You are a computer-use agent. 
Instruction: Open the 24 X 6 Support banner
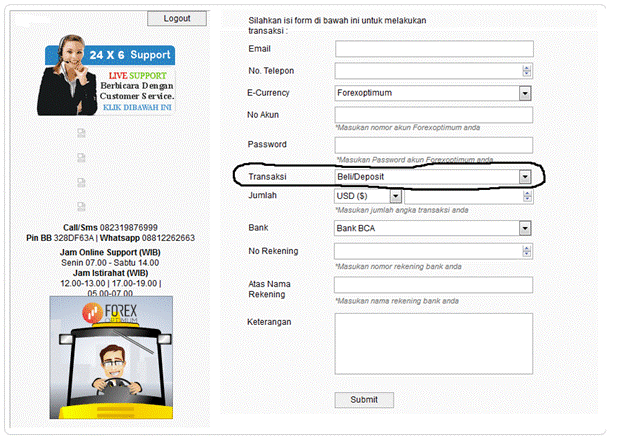tap(106, 75)
